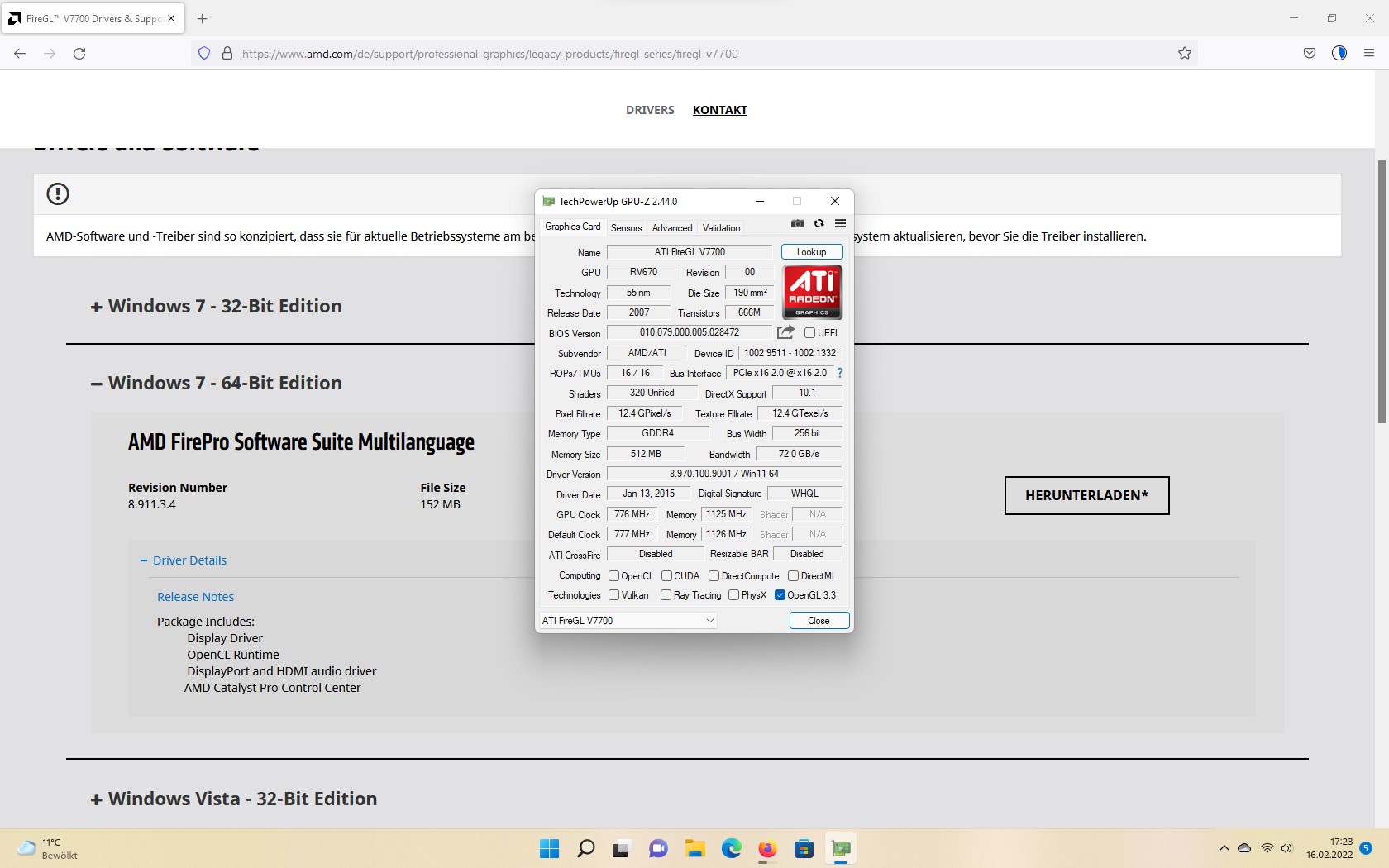The image size is (1389, 868).
Task: Click the Bus Interface question mark
Action: pyautogui.click(x=840, y=373)
